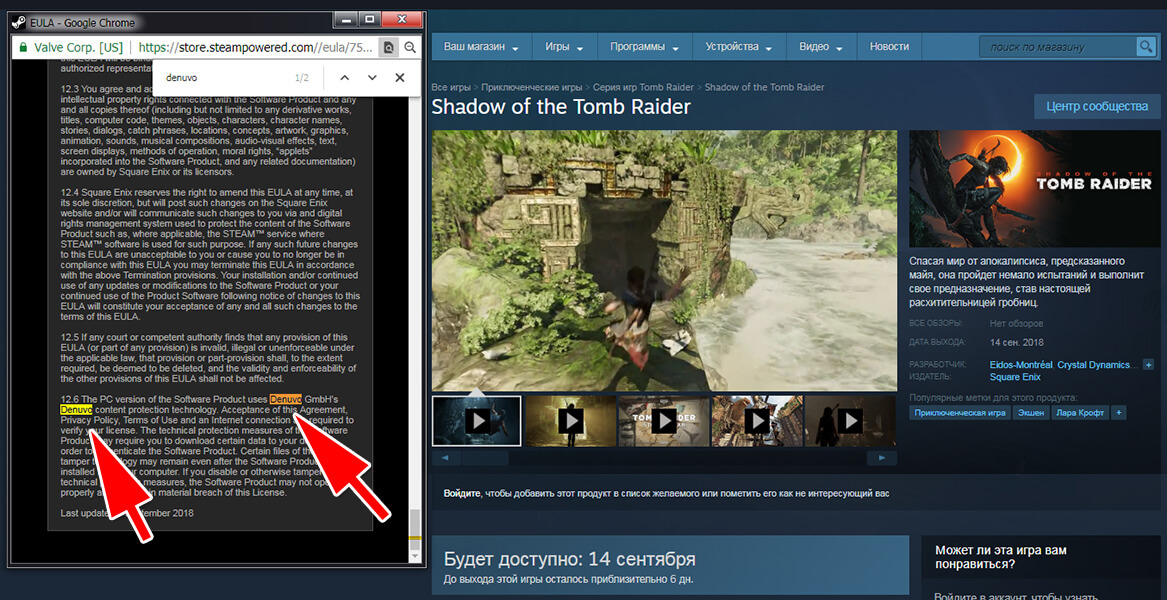Open 'Все игры' breadcrumb link

(450, 87)
